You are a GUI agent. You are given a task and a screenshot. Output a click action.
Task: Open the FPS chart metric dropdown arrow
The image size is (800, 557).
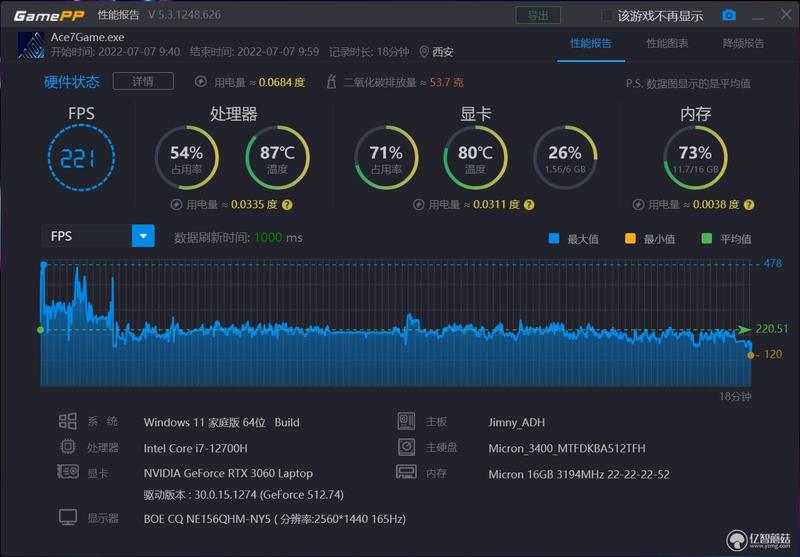point(143,236)
